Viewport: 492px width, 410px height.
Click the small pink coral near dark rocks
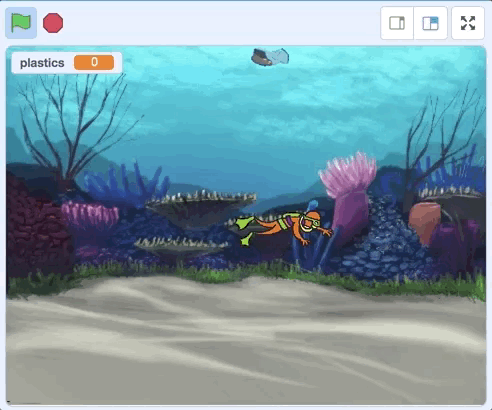point(89,214)
